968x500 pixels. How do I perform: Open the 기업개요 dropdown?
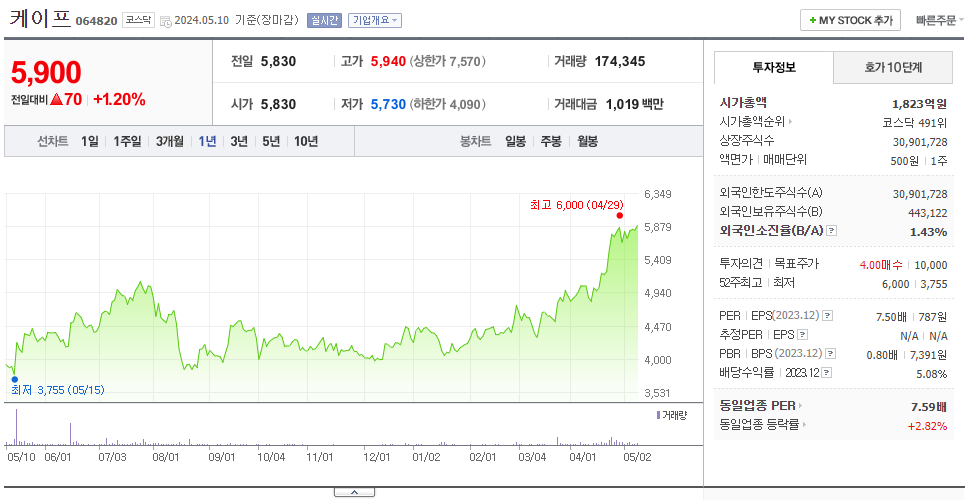pos(375,20)
